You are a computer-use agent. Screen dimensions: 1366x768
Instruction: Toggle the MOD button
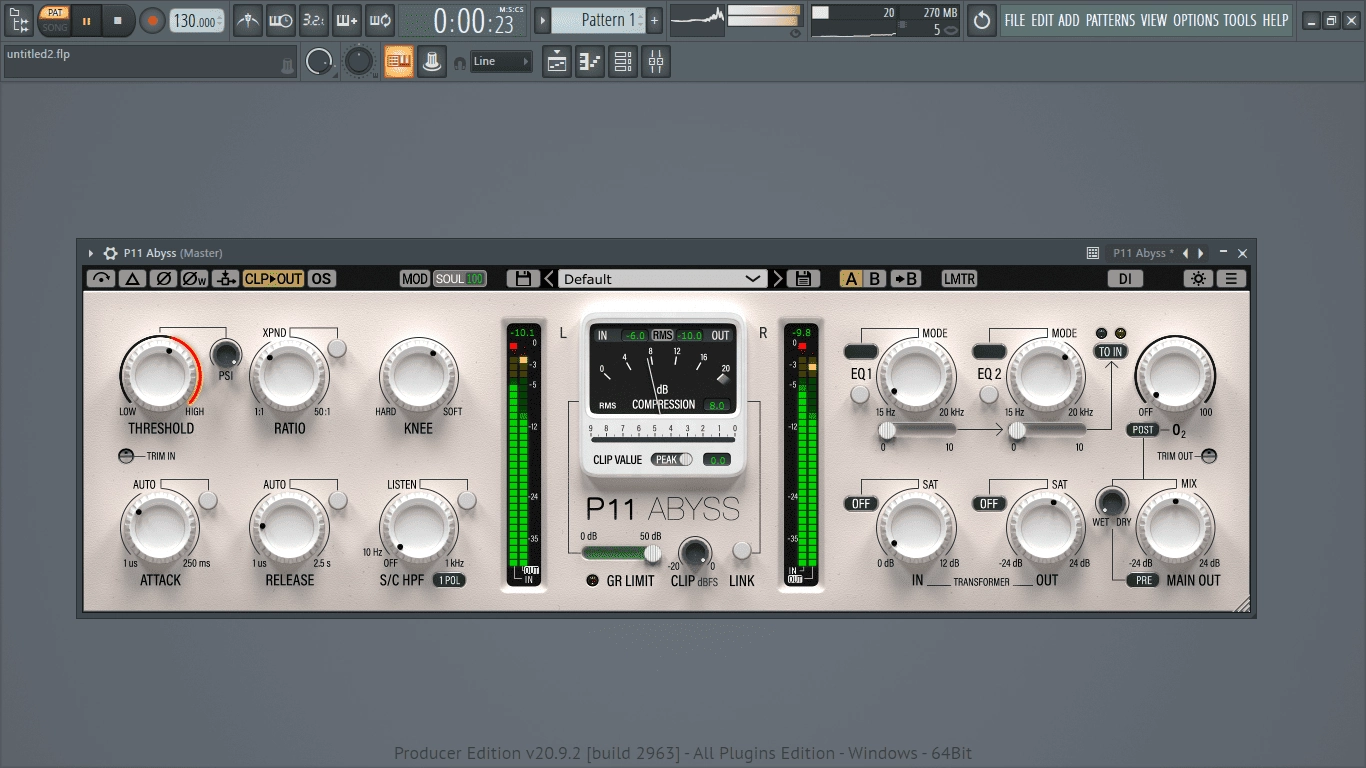tap(415, 279)
